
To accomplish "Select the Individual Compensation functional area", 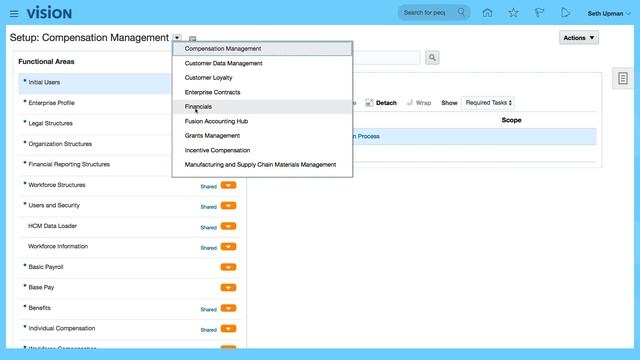I will point(62,328).
